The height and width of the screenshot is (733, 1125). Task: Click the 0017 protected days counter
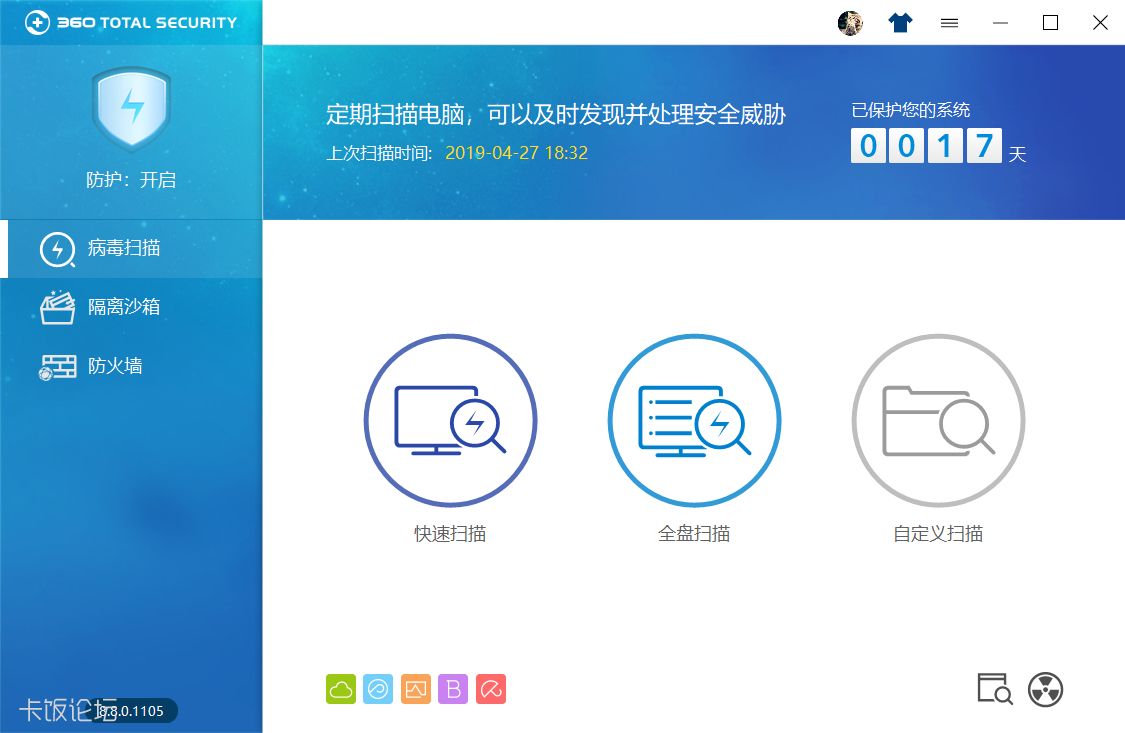(926, 146)
